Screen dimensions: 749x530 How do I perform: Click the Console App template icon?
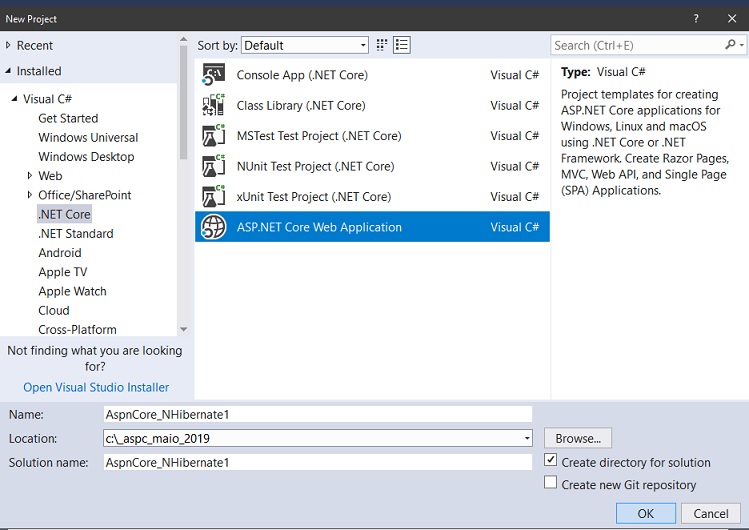(213, 75)
